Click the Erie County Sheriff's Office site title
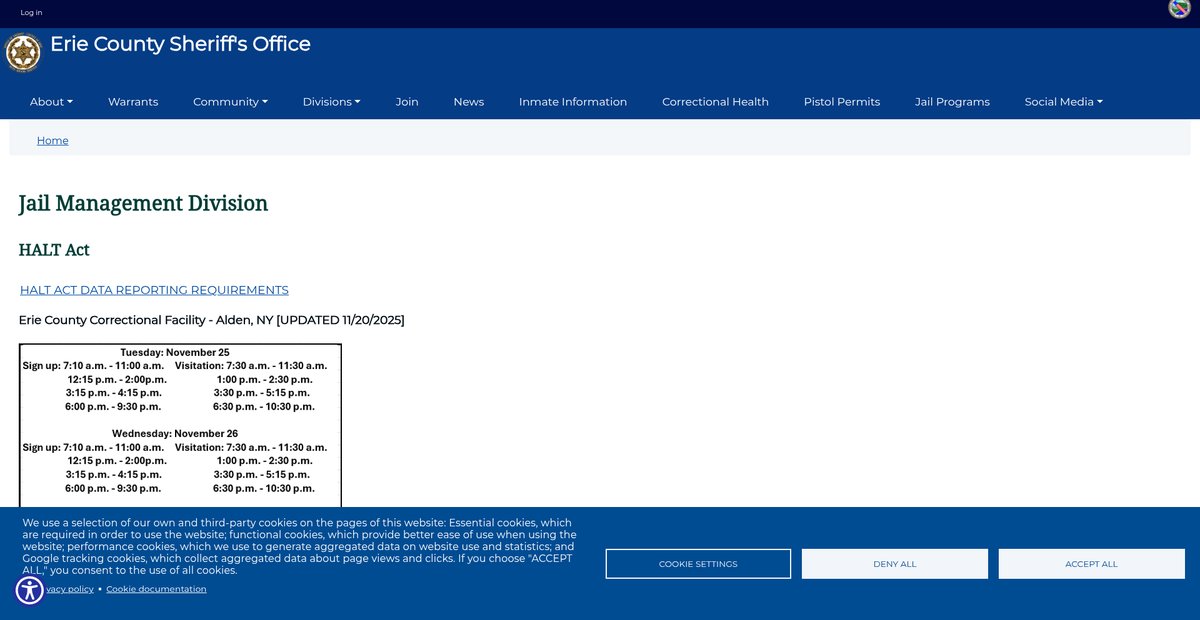The image size is (1200, 620). pos(181,44)
